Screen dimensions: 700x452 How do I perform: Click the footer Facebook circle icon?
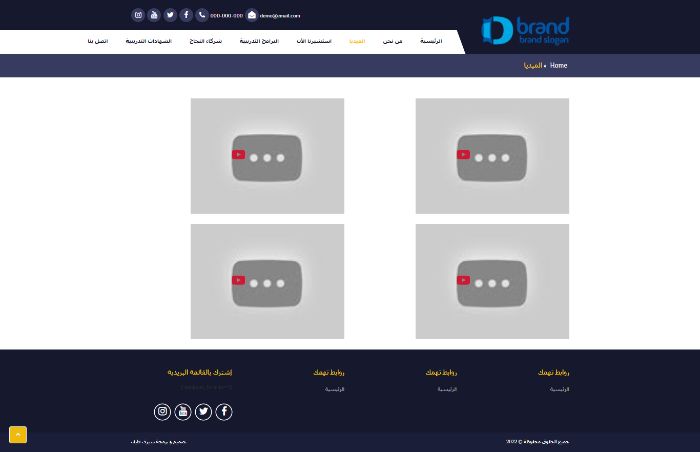(x=224, y=411)
